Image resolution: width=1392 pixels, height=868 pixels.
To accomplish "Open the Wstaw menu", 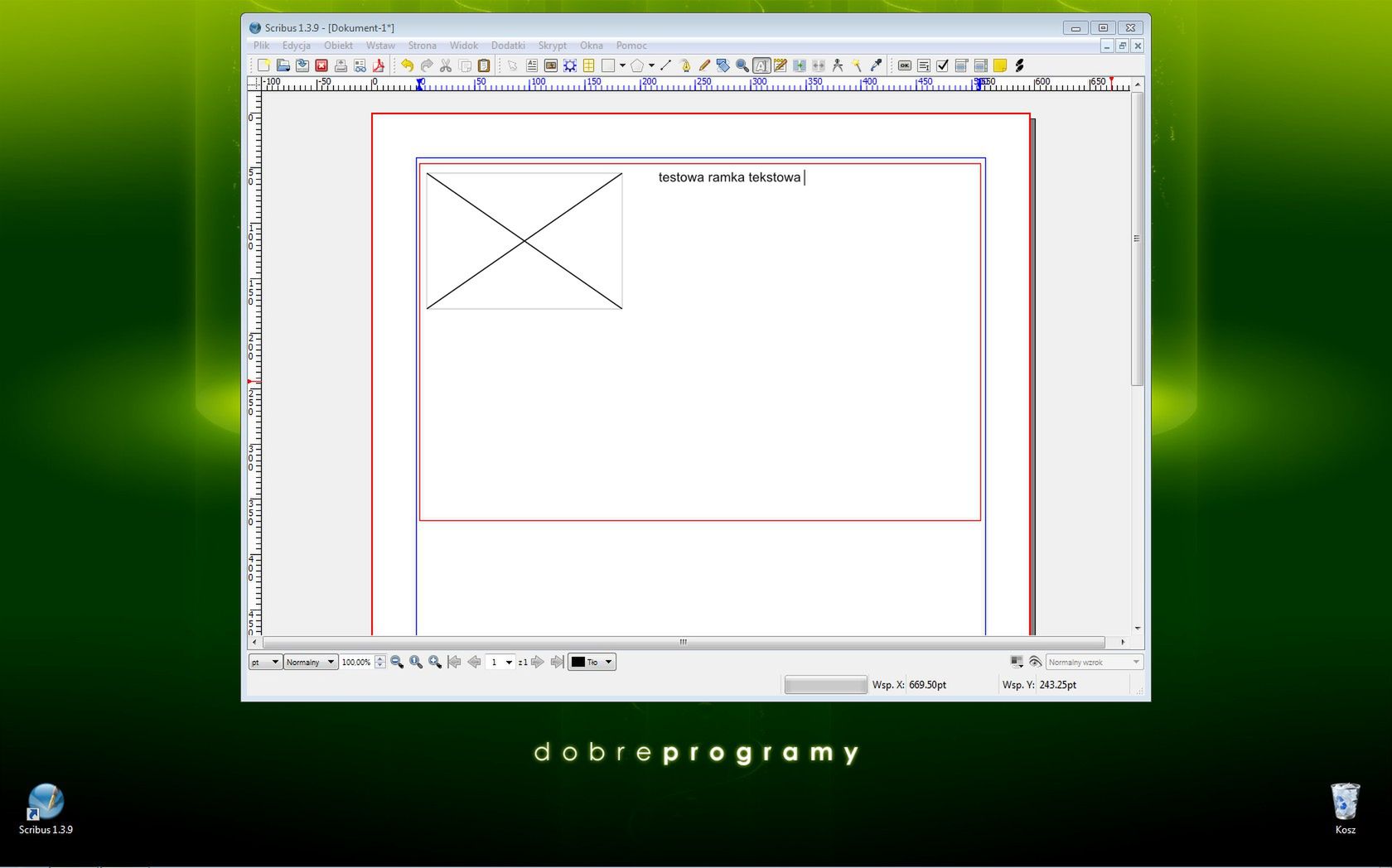I will point(380,46).
